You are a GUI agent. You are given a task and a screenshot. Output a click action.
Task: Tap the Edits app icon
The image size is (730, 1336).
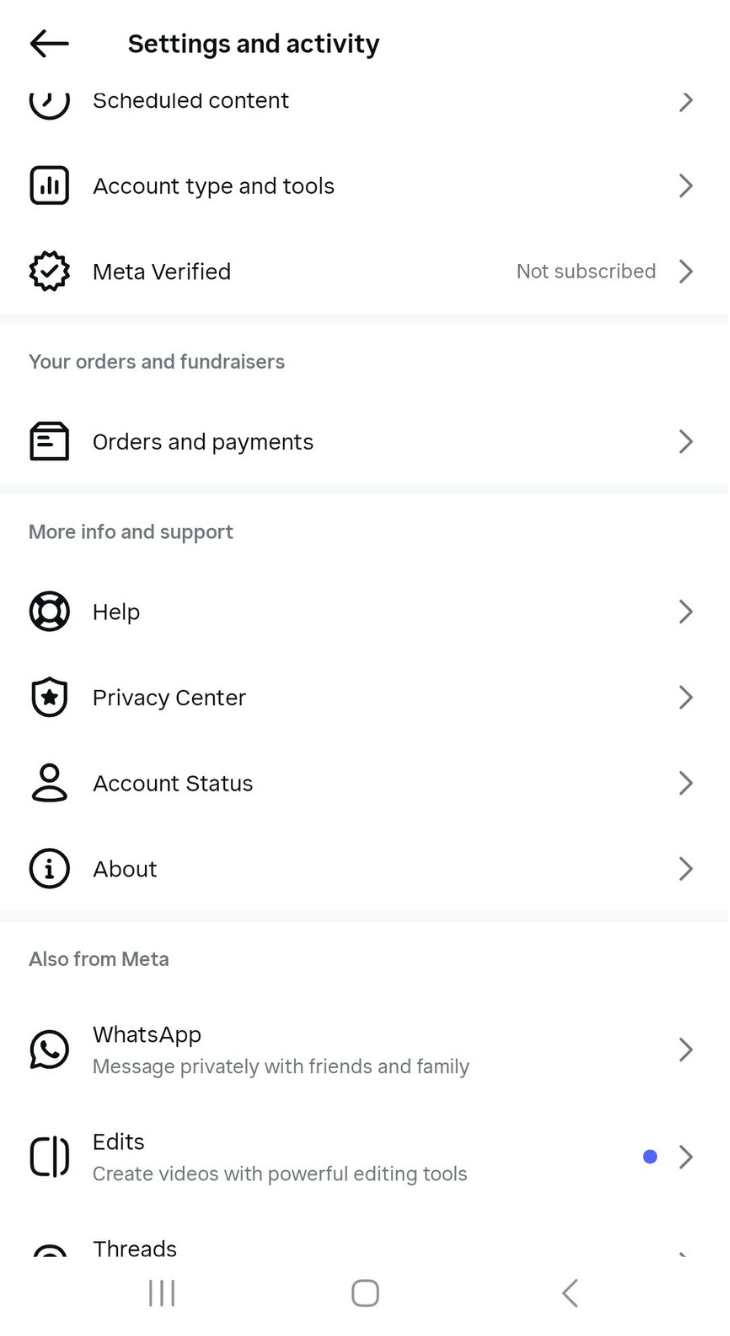pyautogui.click(x=49, y=1157)
